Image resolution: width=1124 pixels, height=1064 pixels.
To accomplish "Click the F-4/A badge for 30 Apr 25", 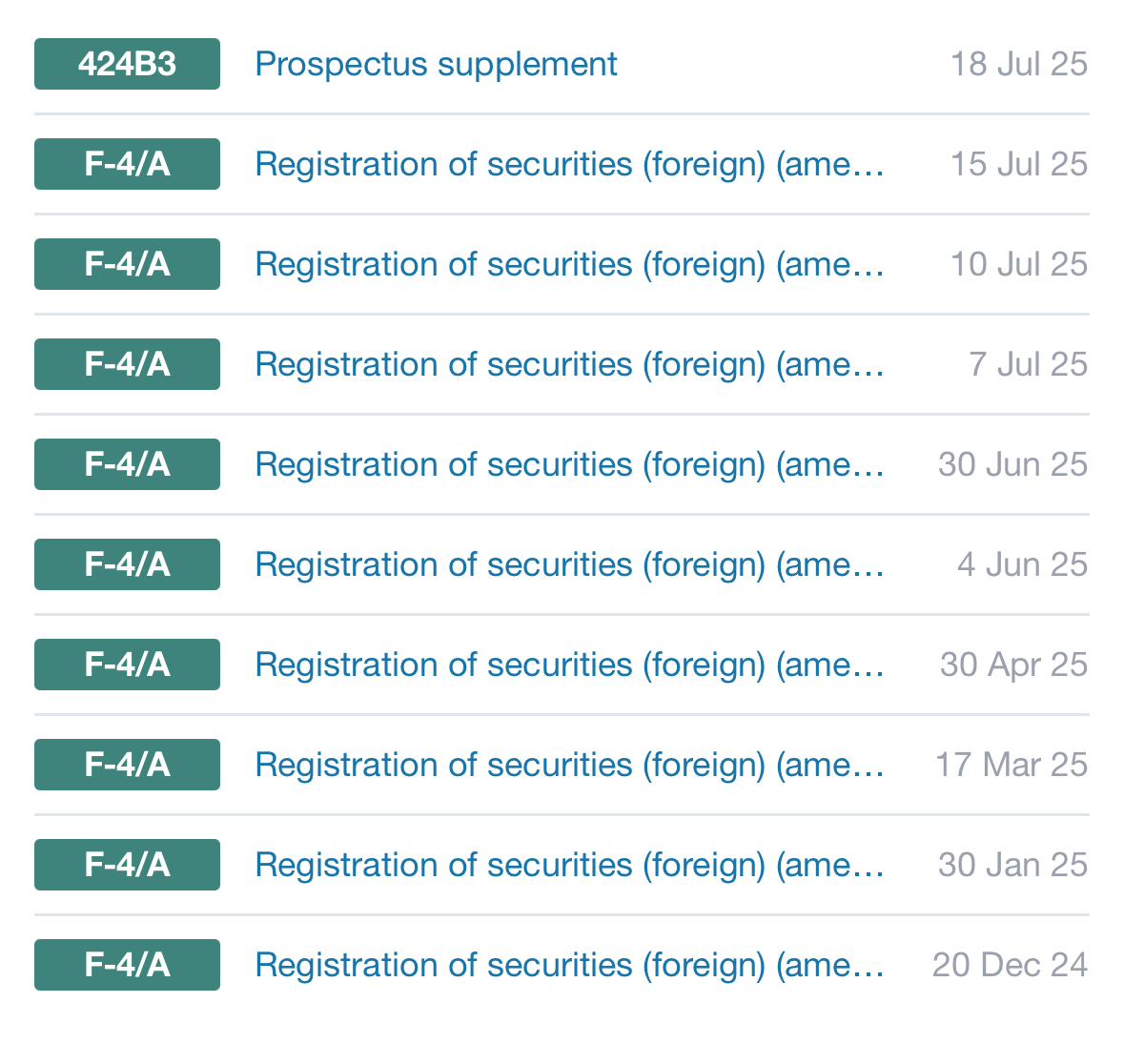I will coord(127,665).
